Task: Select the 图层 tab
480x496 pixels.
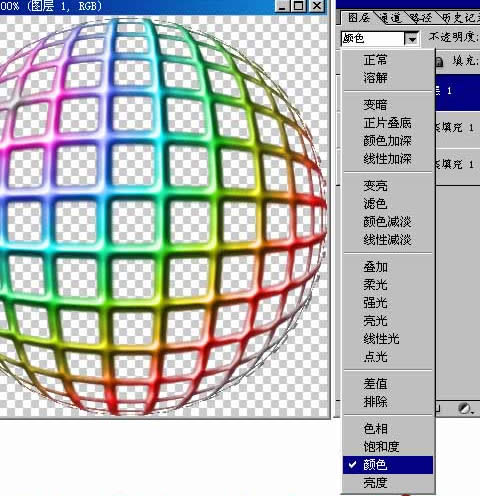Action: (359, 18)
